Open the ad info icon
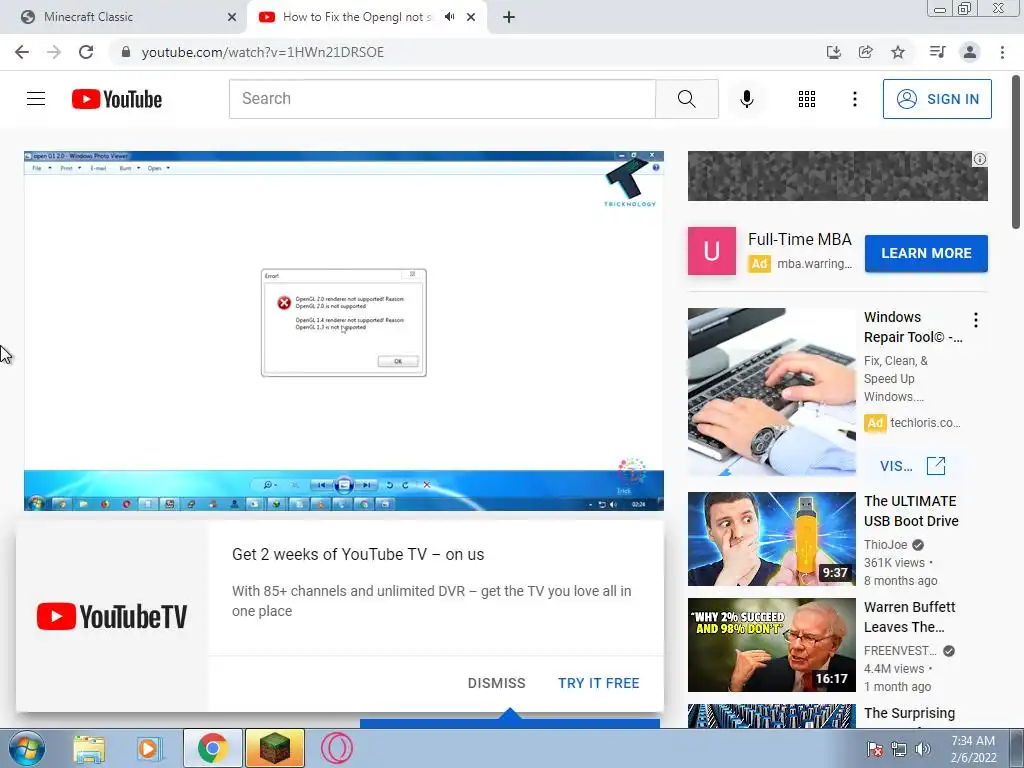 (x=980, y=159)
